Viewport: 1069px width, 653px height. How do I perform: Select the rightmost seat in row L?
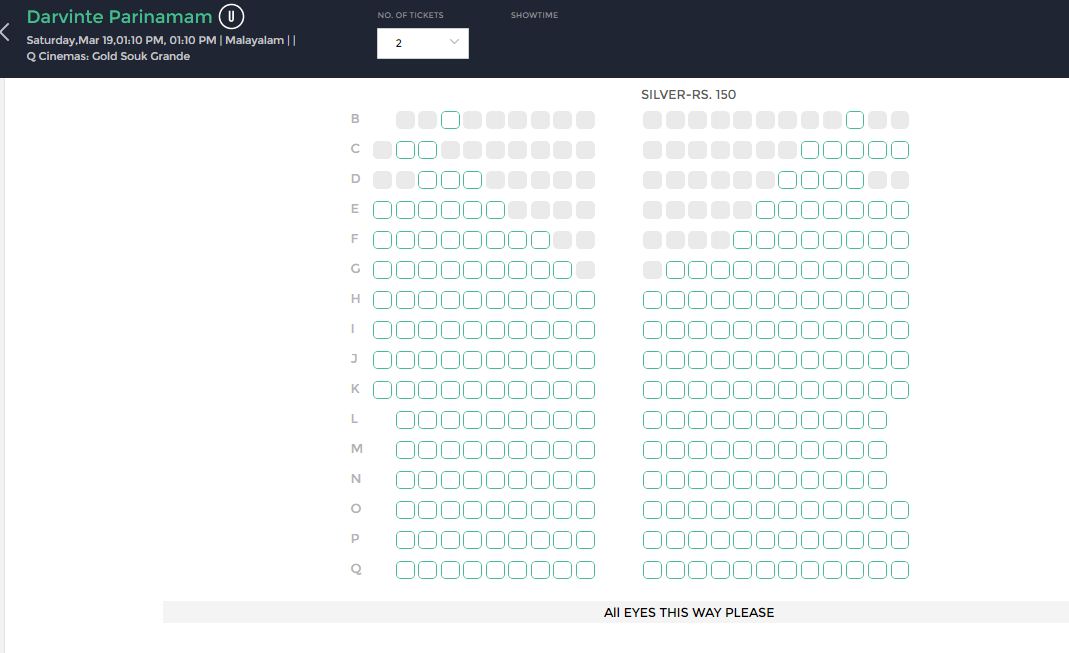coord(877,420)
